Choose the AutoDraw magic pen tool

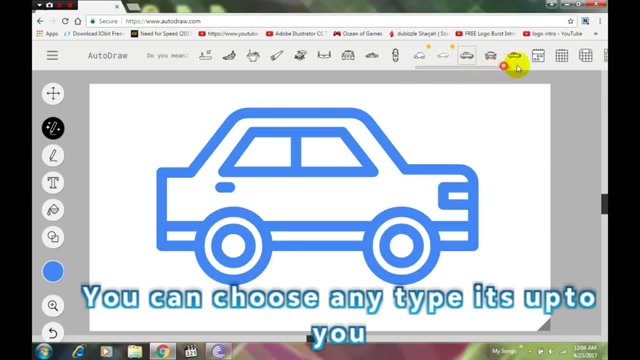click(53, 128)
